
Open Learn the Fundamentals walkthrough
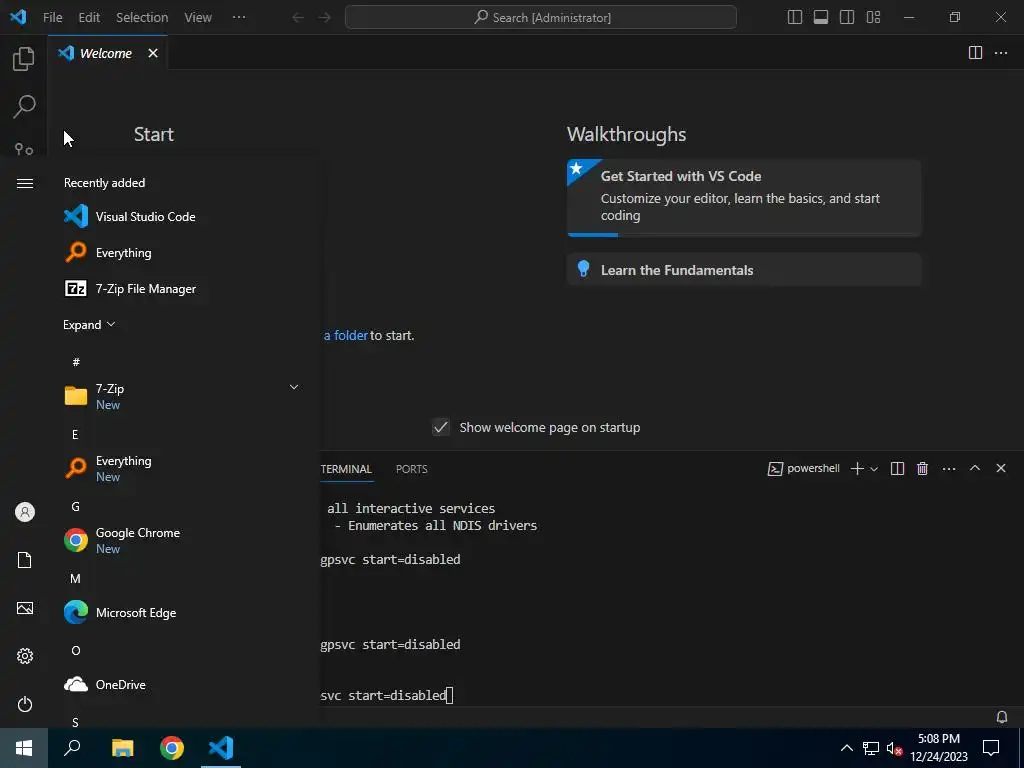[744, 270]
